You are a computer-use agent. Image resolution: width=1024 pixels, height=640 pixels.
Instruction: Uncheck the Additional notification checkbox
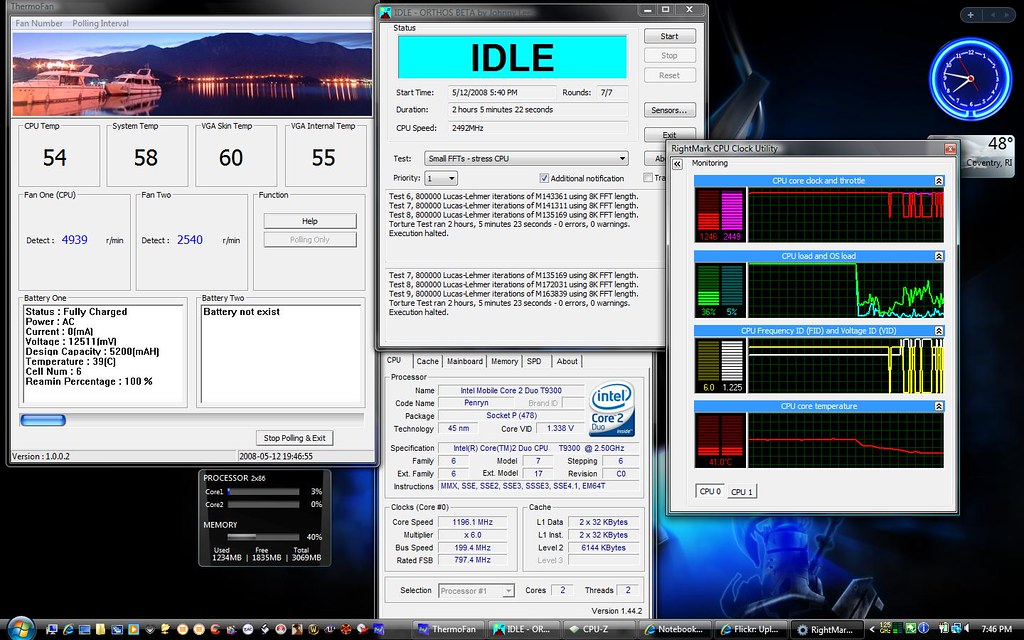(544, 178)
